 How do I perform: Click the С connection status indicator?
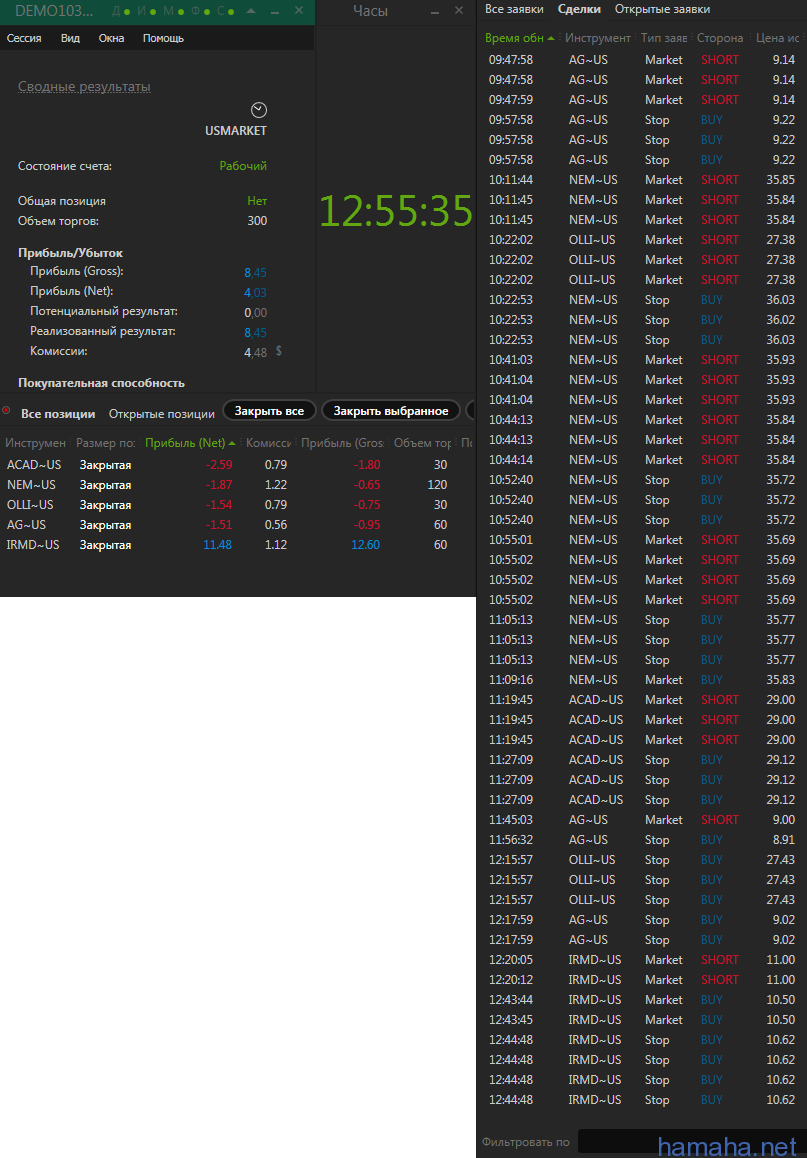tap(225, 11)
